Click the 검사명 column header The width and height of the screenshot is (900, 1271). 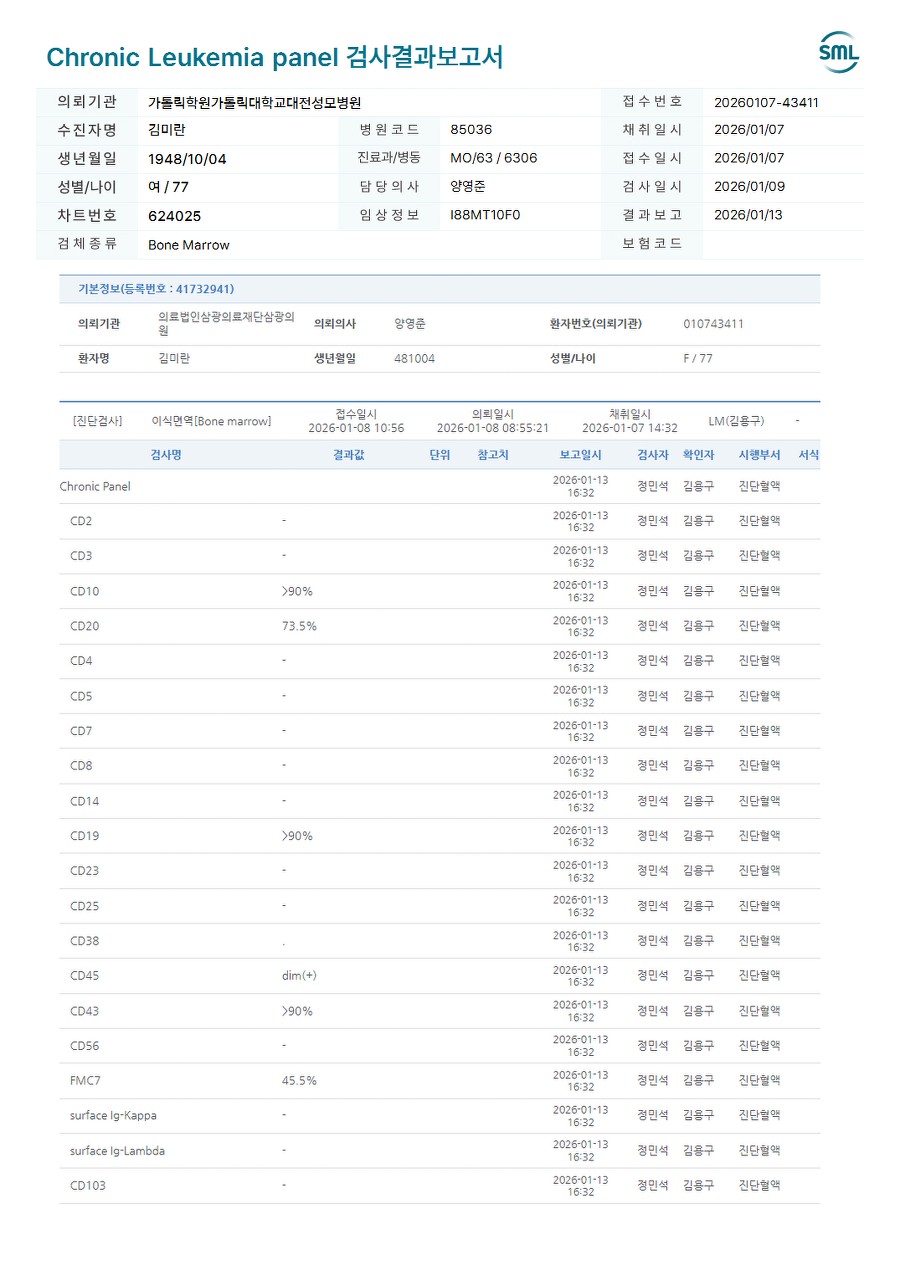point(166,455)
